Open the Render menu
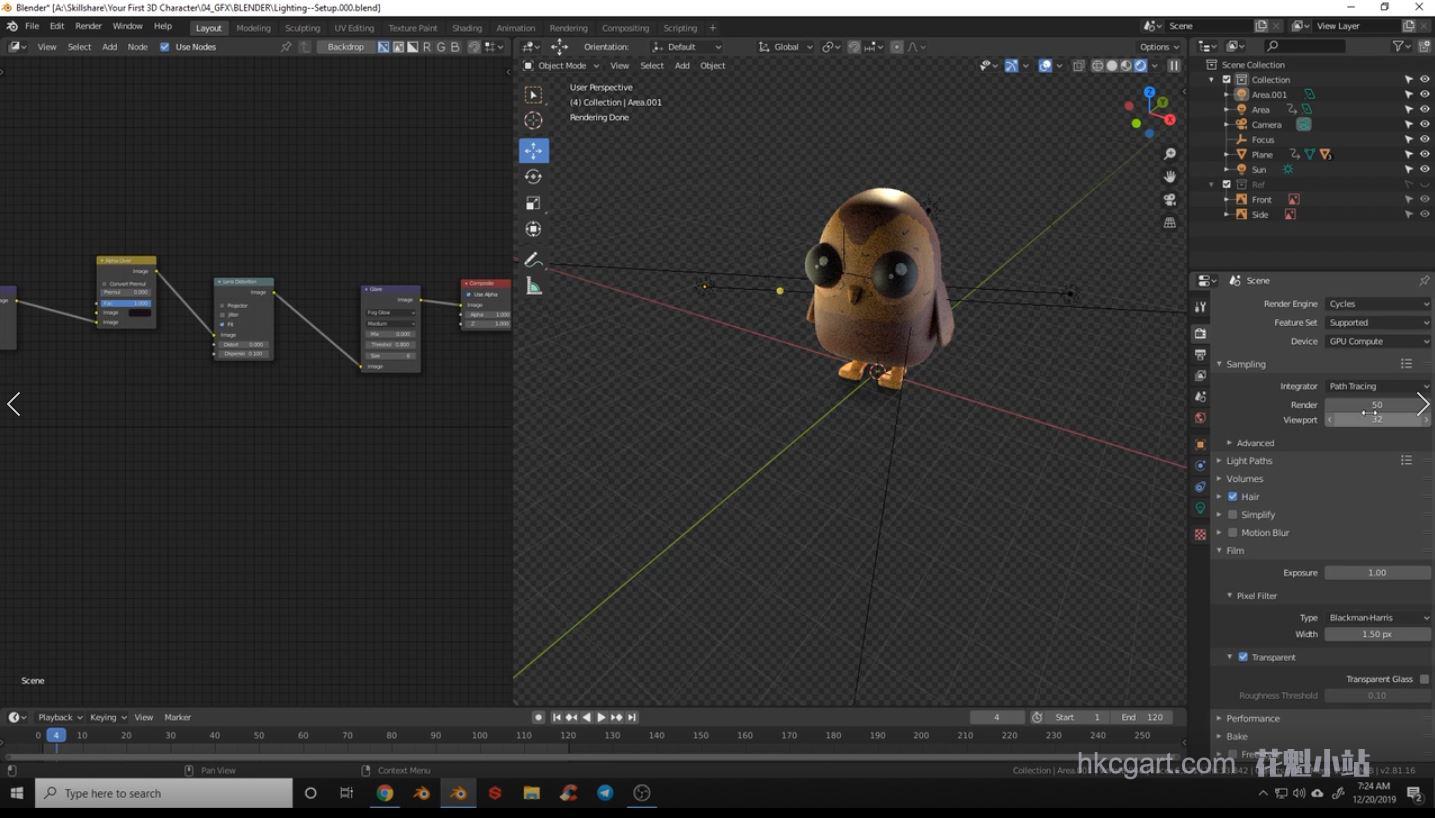The height and width of the screenshot is (818, 1435). point(88,26)
